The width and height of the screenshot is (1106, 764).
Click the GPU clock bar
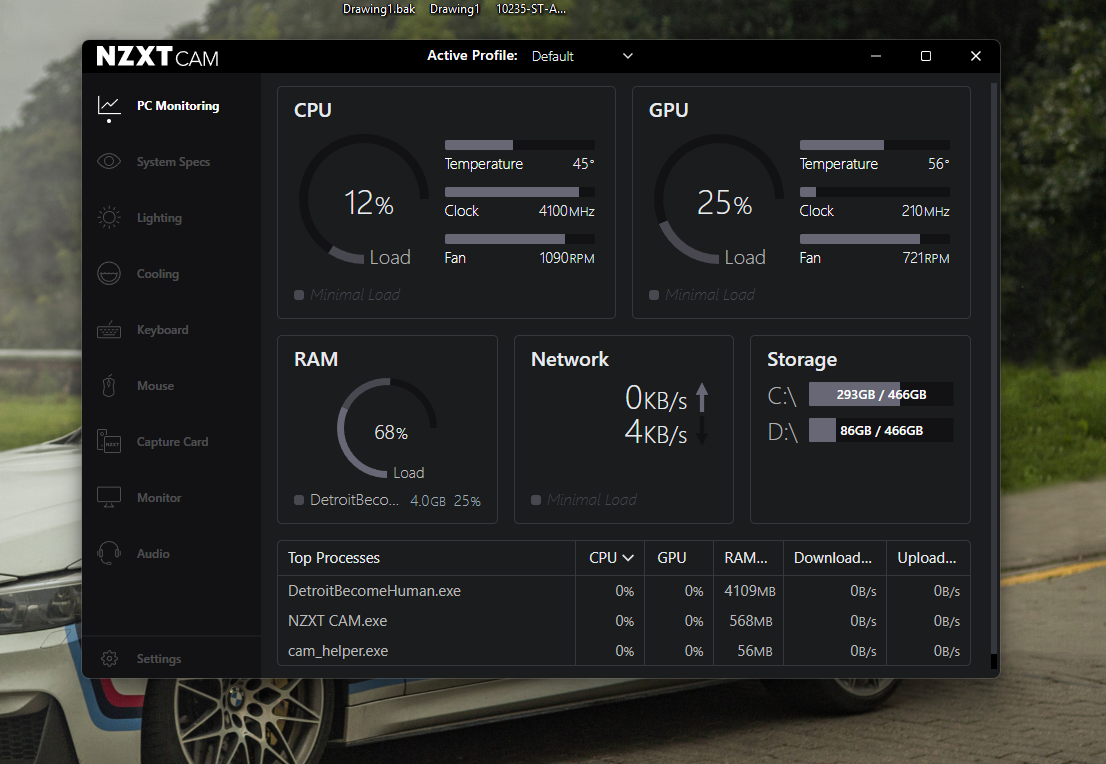[x=875, y=192]
